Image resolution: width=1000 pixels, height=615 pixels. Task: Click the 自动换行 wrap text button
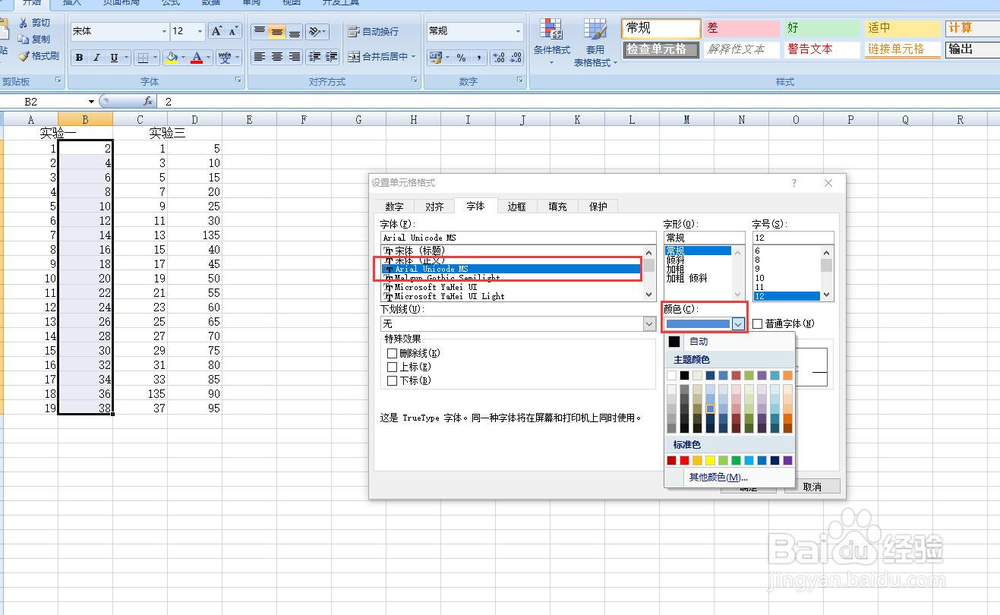point(373,31)
